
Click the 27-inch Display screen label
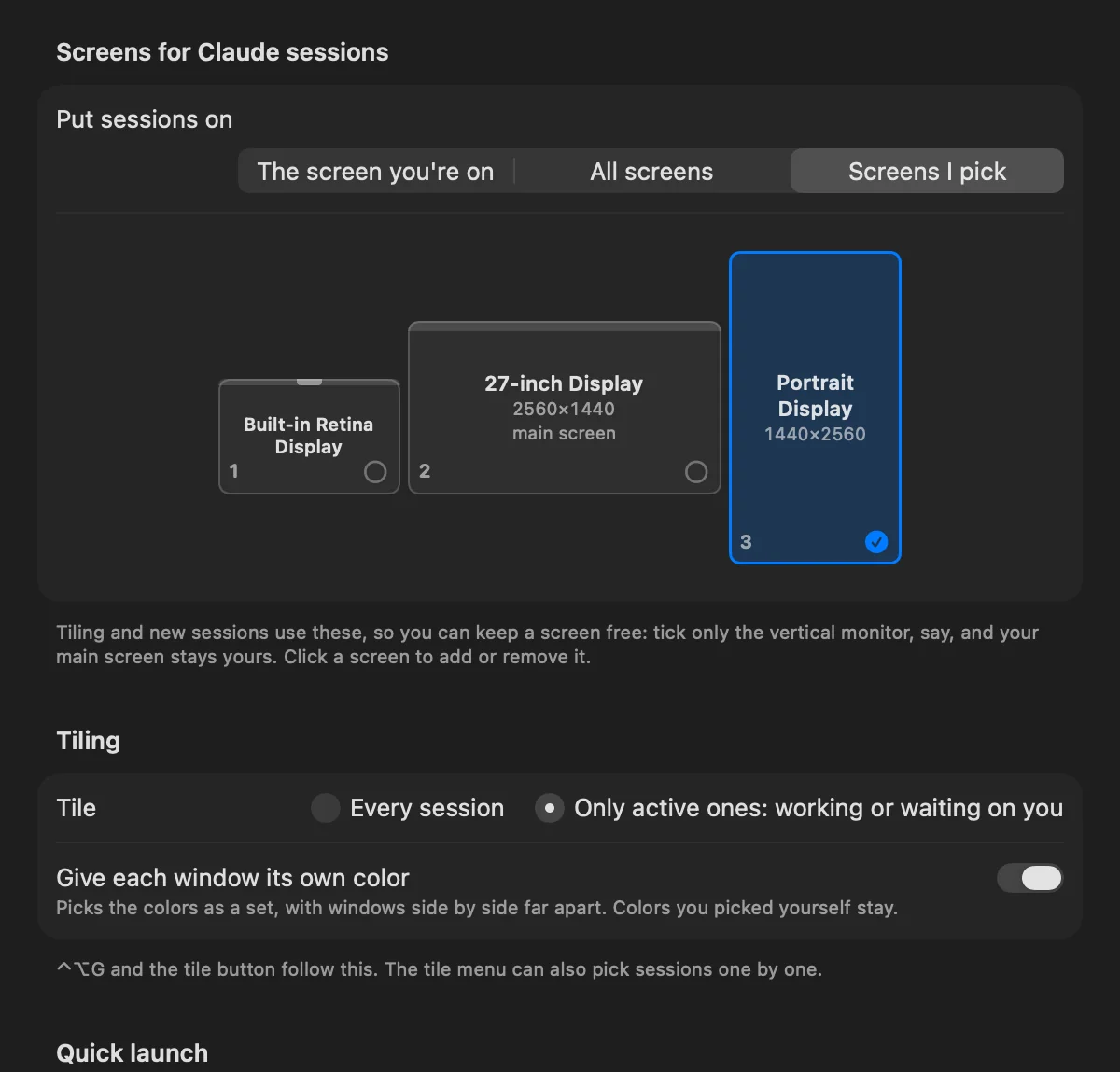point(564,383)
